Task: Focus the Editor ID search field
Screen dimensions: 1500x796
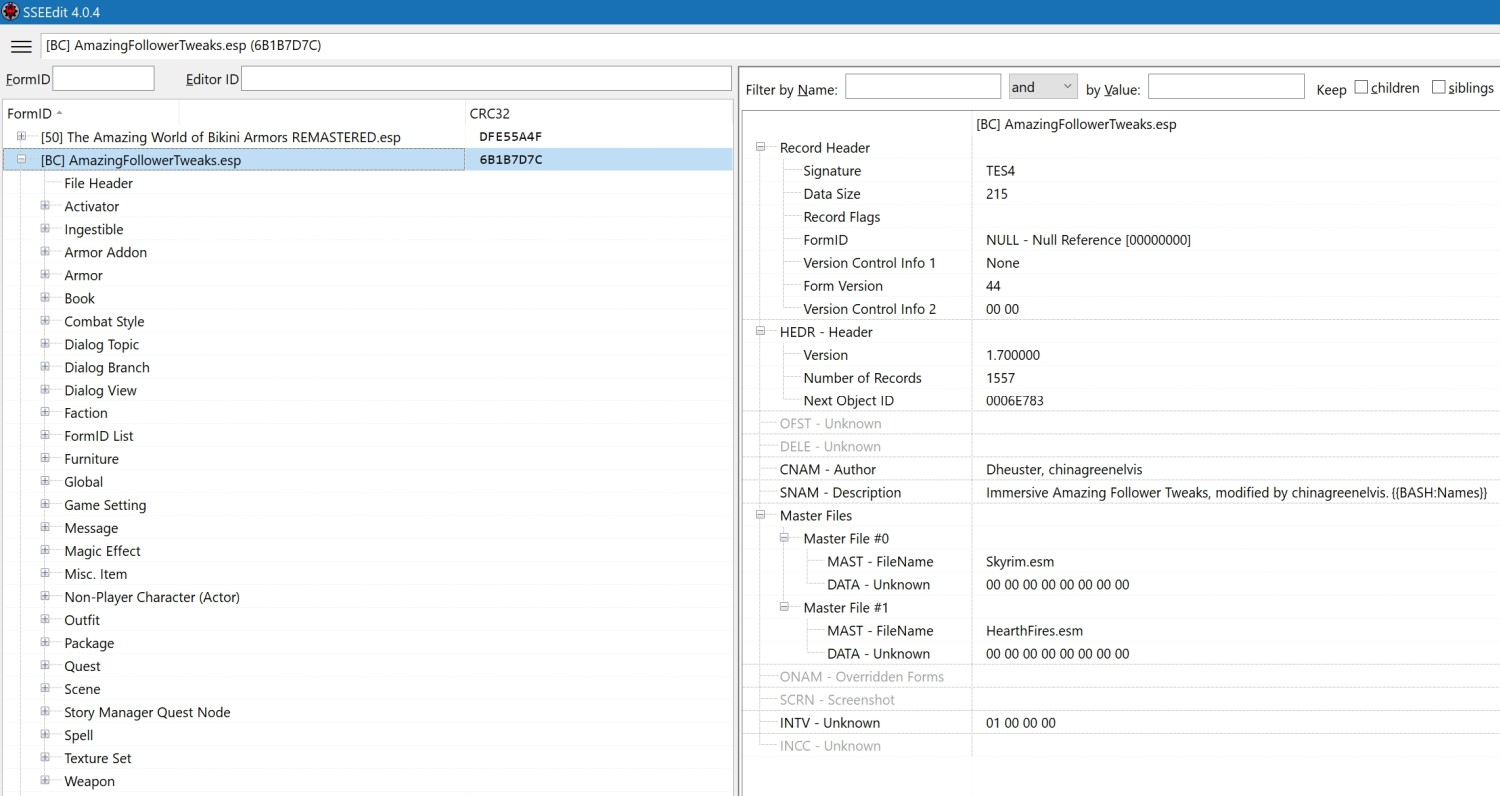Action: (x=486, y=79)
